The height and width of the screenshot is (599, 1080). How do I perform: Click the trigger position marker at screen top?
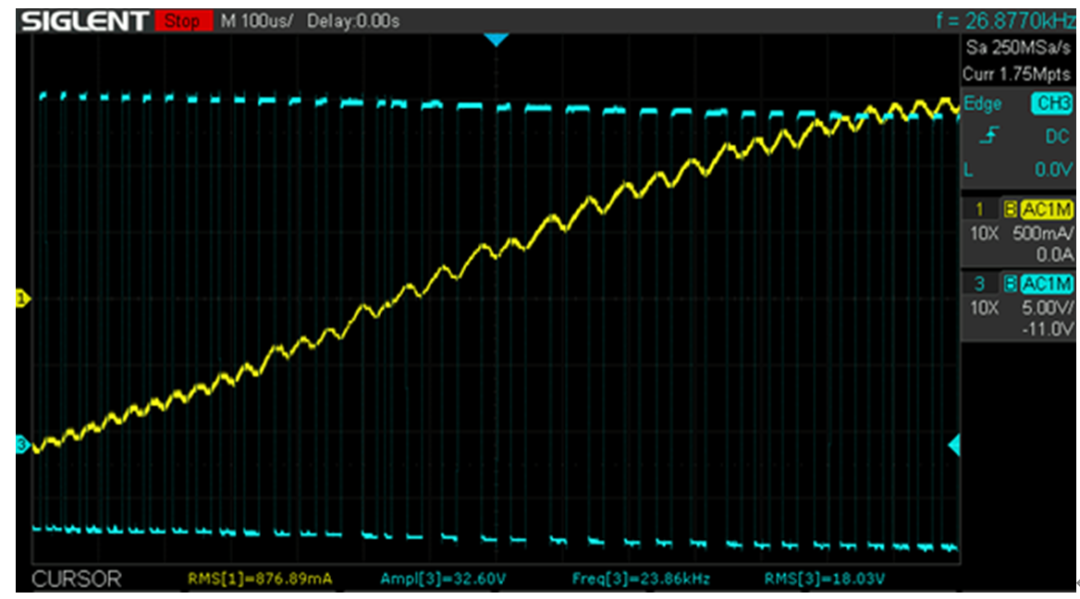pos(497,39)
